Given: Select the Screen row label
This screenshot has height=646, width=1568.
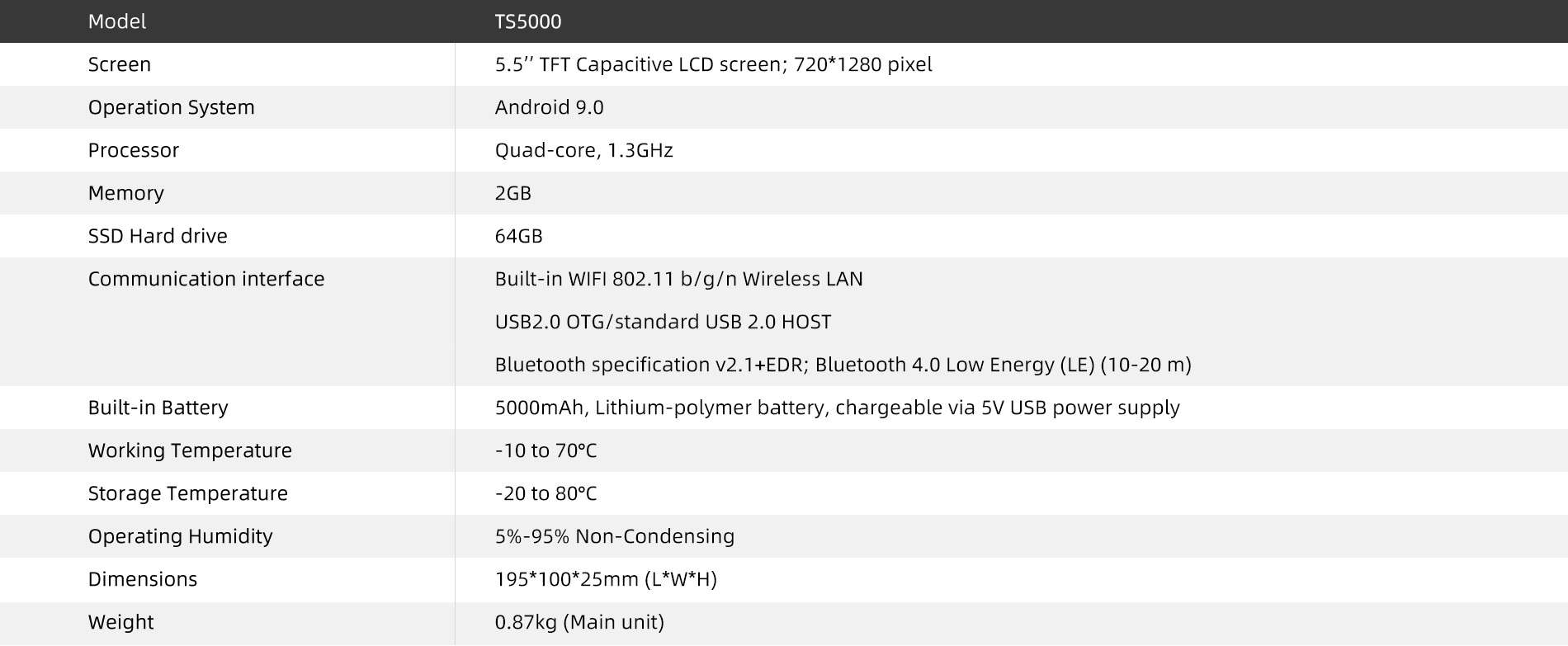Looking at the screenshot, I should click(119, 64).
